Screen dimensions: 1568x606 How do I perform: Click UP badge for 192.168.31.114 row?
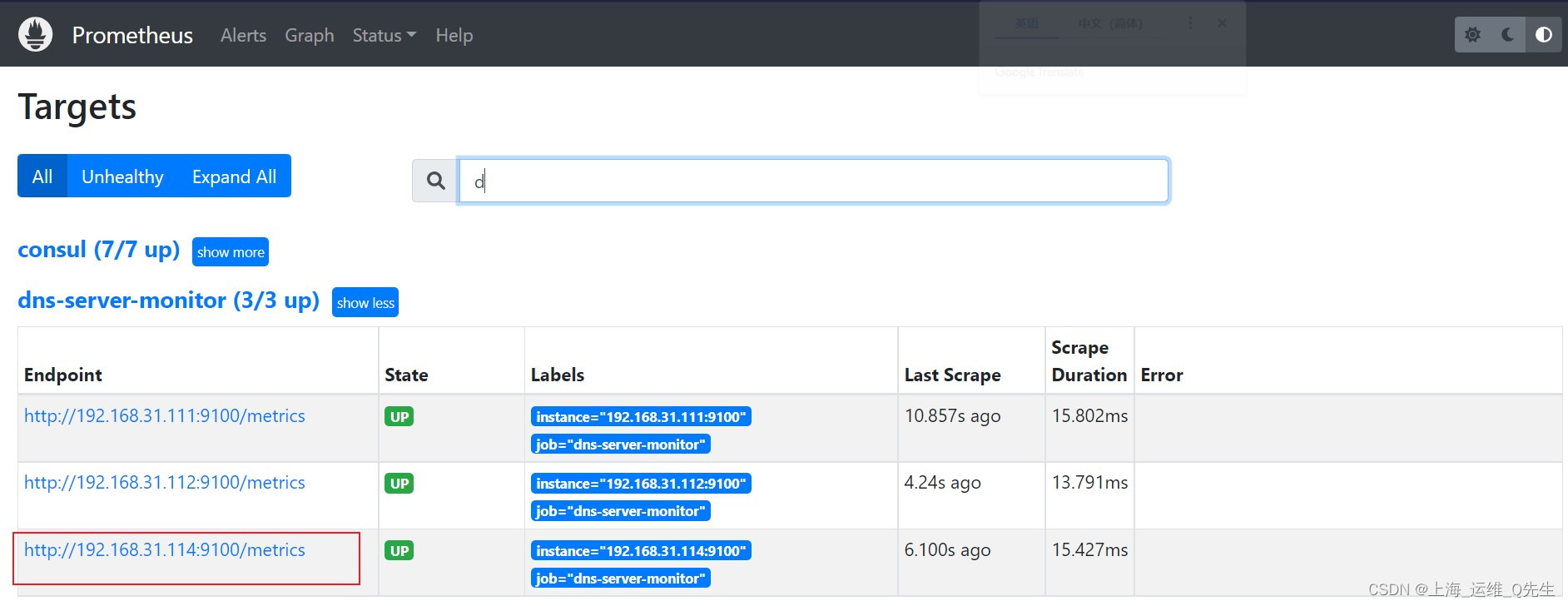[x=399, y=551]
